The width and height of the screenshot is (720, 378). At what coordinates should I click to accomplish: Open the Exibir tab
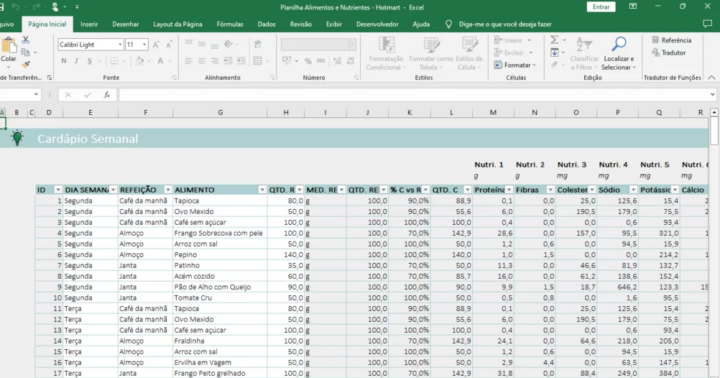tap(334, 24)
